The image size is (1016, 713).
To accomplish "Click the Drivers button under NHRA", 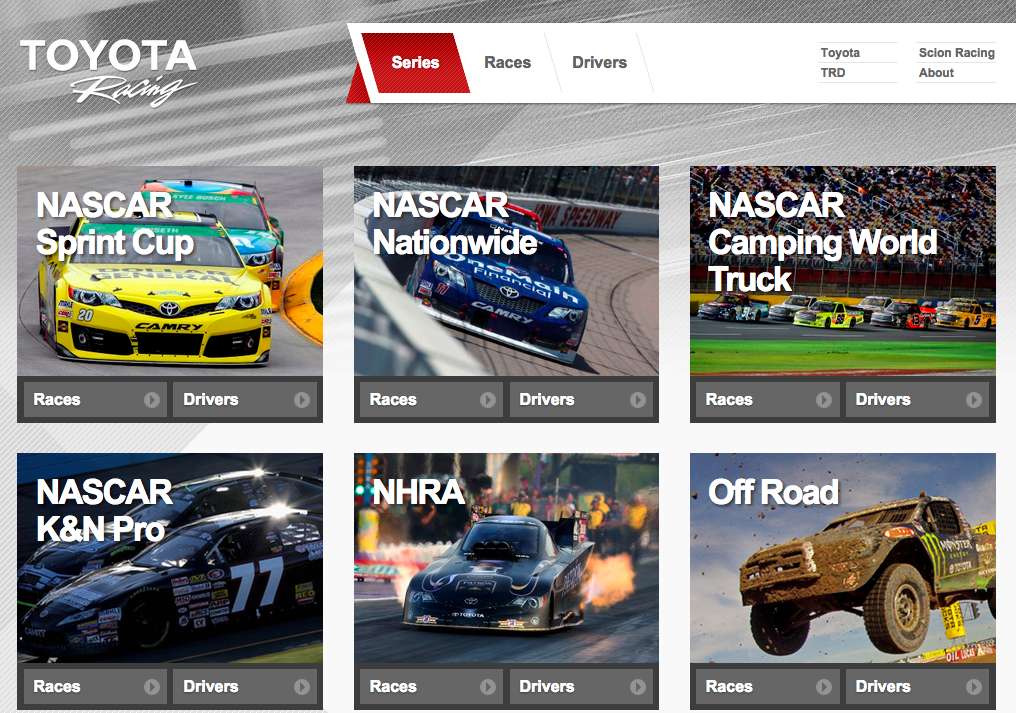I will click(x=581, y=686).
